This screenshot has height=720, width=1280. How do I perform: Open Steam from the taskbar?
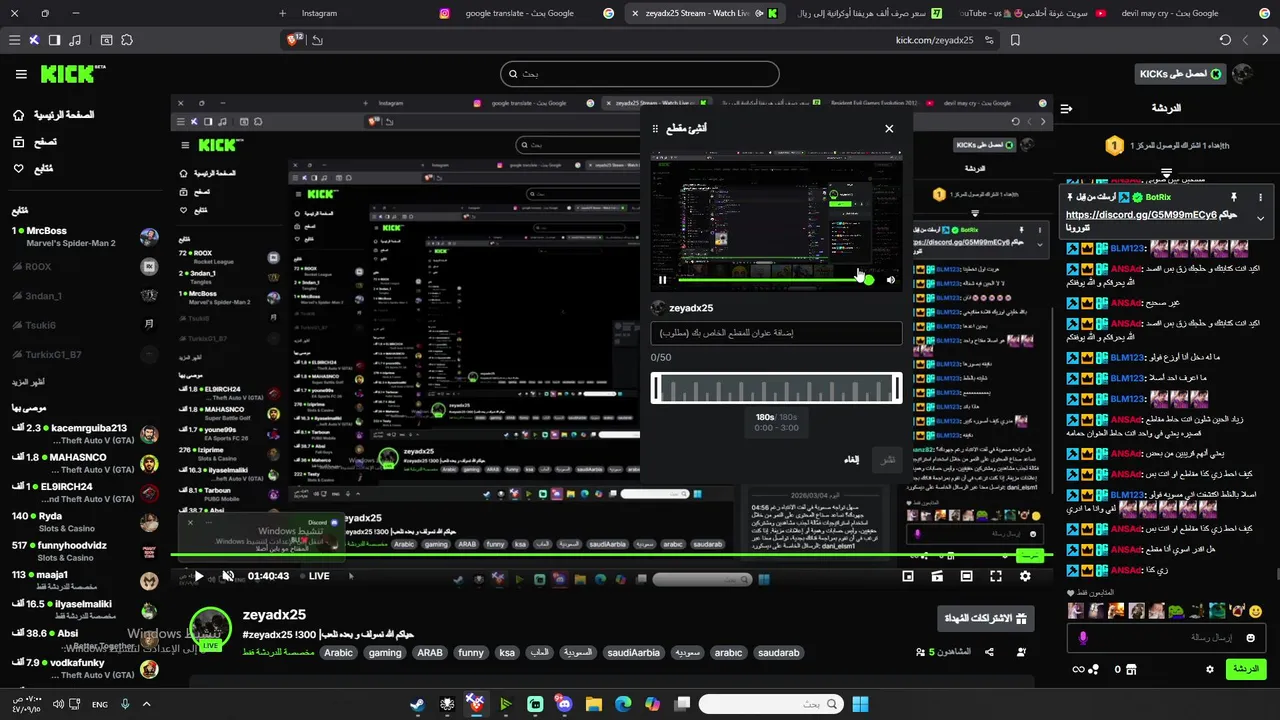click(x=417, y=704)
